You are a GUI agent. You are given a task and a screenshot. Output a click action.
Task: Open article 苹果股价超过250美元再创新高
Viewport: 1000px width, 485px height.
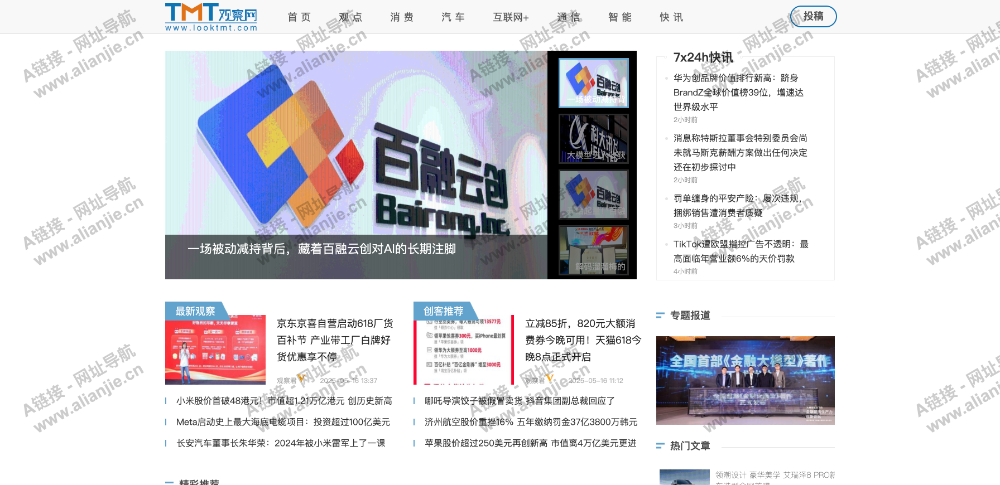coord(531,443)
